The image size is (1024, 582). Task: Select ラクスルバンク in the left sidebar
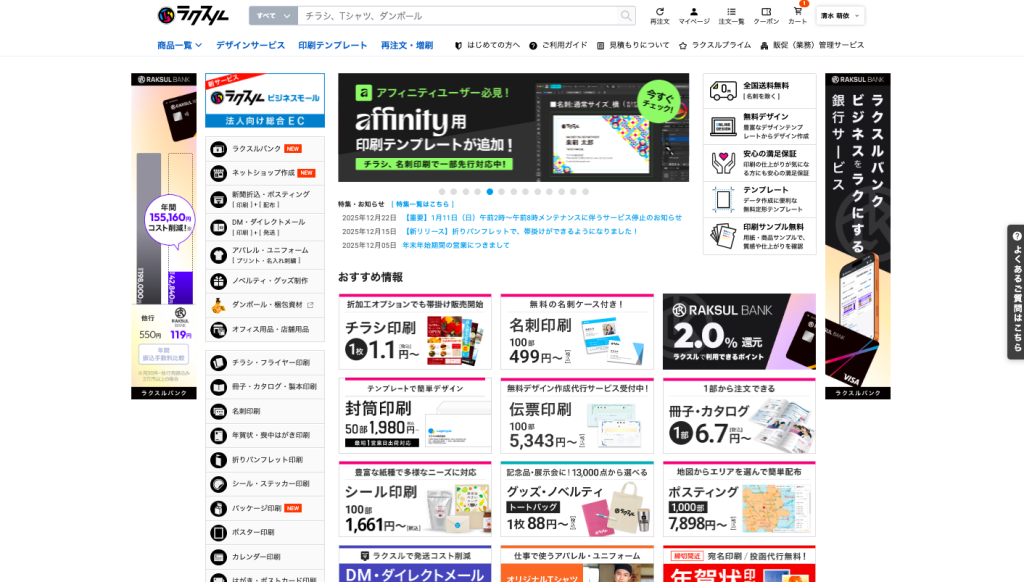click(257, 149)
